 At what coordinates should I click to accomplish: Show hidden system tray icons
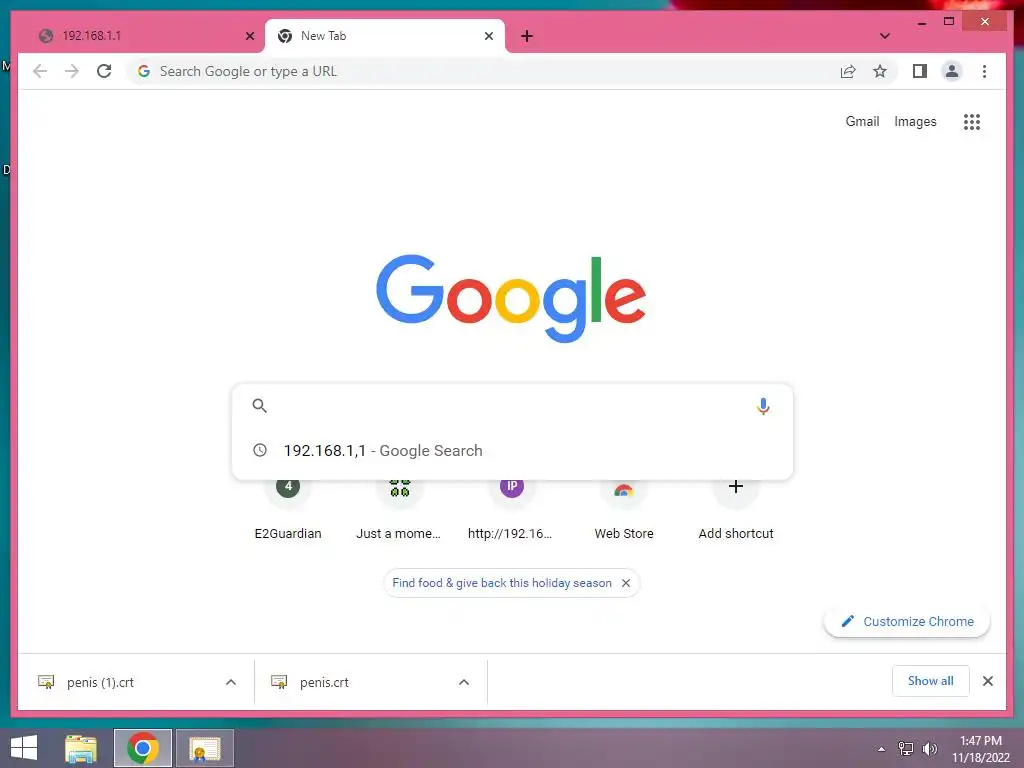[882, 749]
